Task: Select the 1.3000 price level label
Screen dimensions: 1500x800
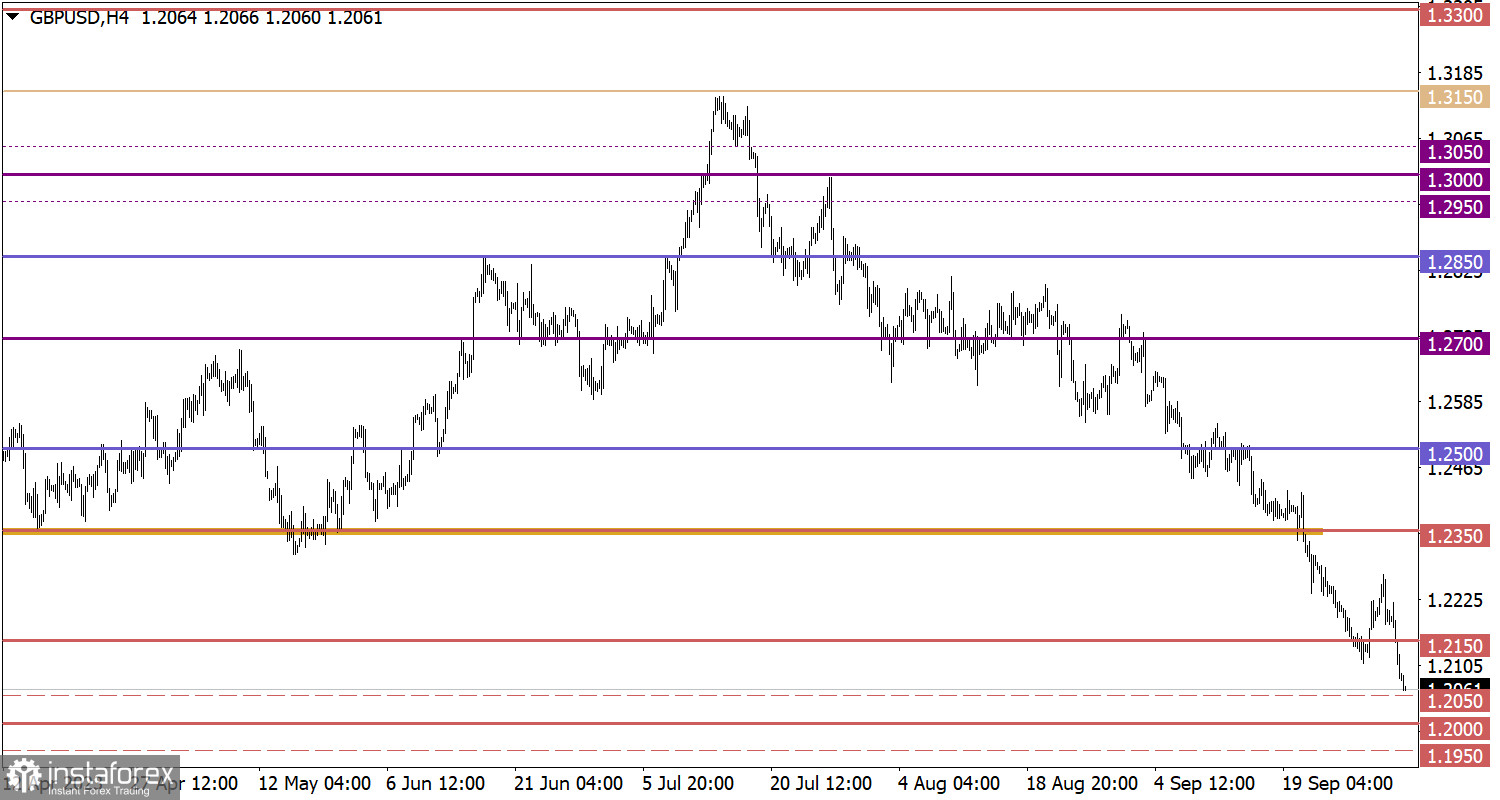Action: click(x=1455, y=180)
